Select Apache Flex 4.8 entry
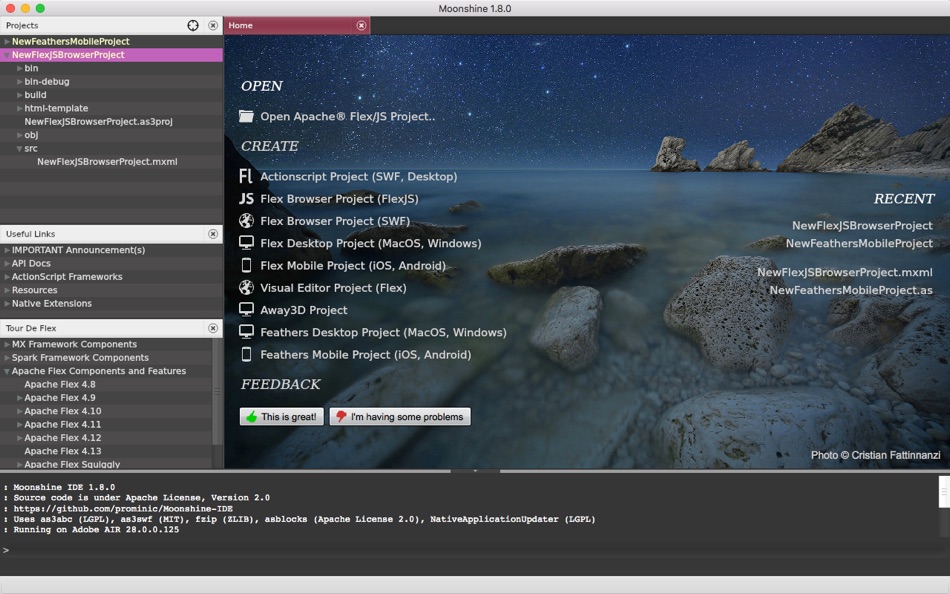950x594 pixels. point(60,384)
